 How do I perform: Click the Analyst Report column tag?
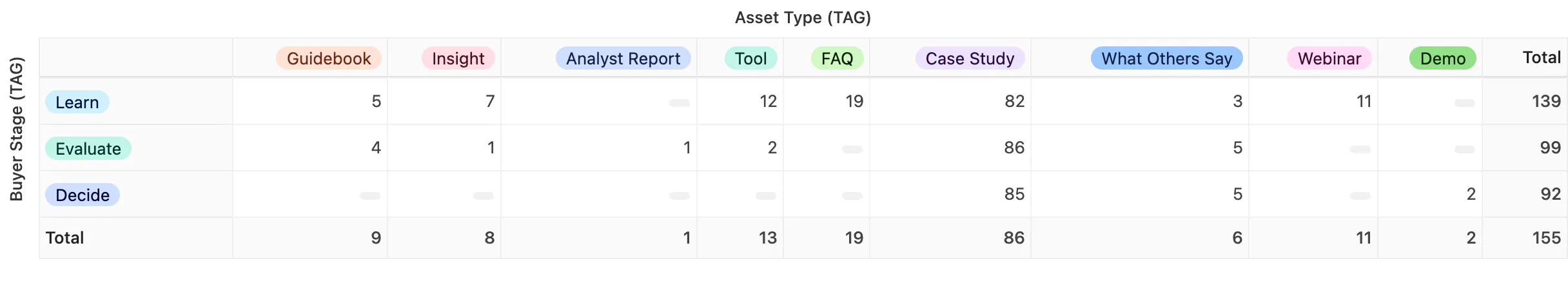pyautogui.click(x=623, y=59)
